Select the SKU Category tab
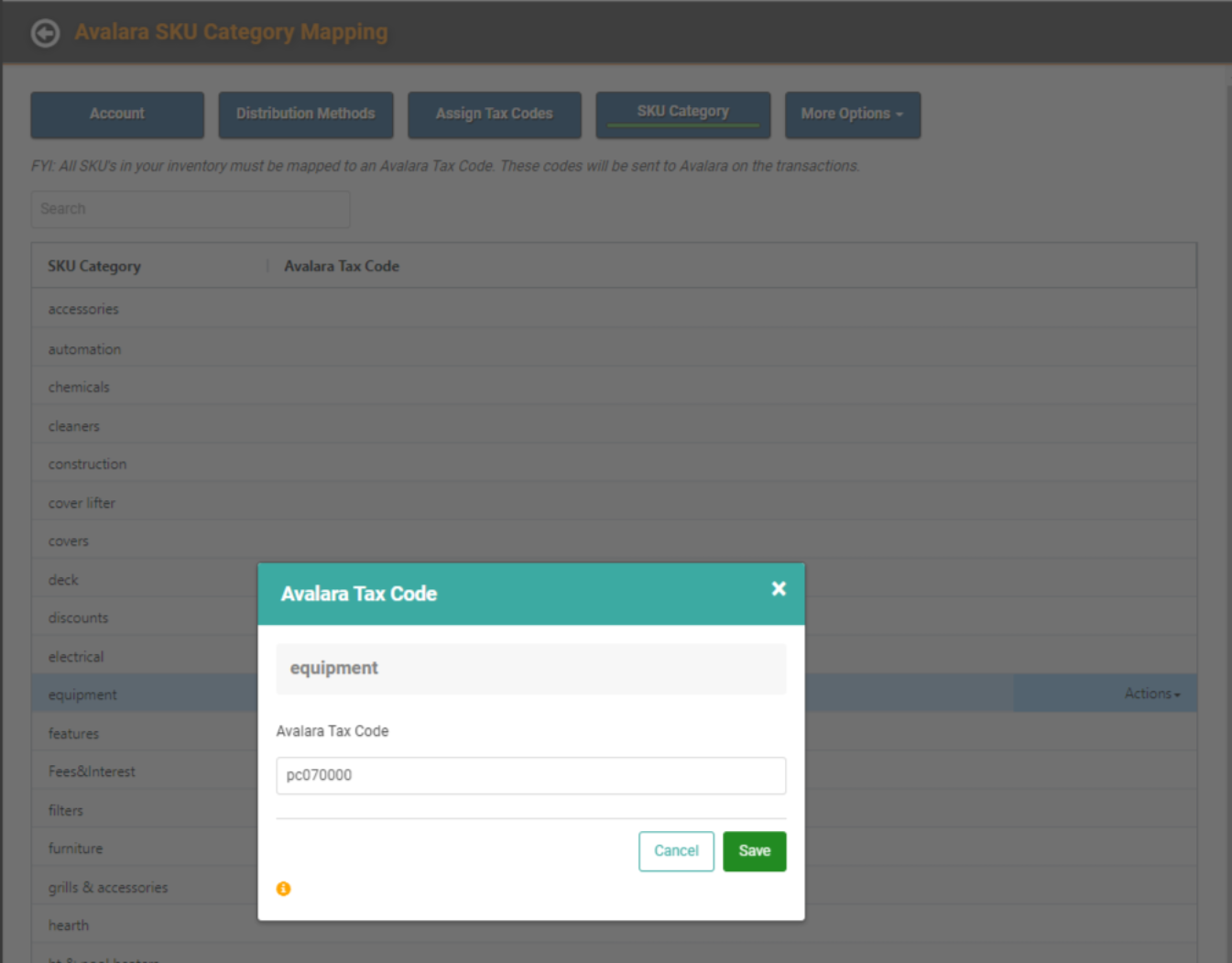 (x=683, y=115)
